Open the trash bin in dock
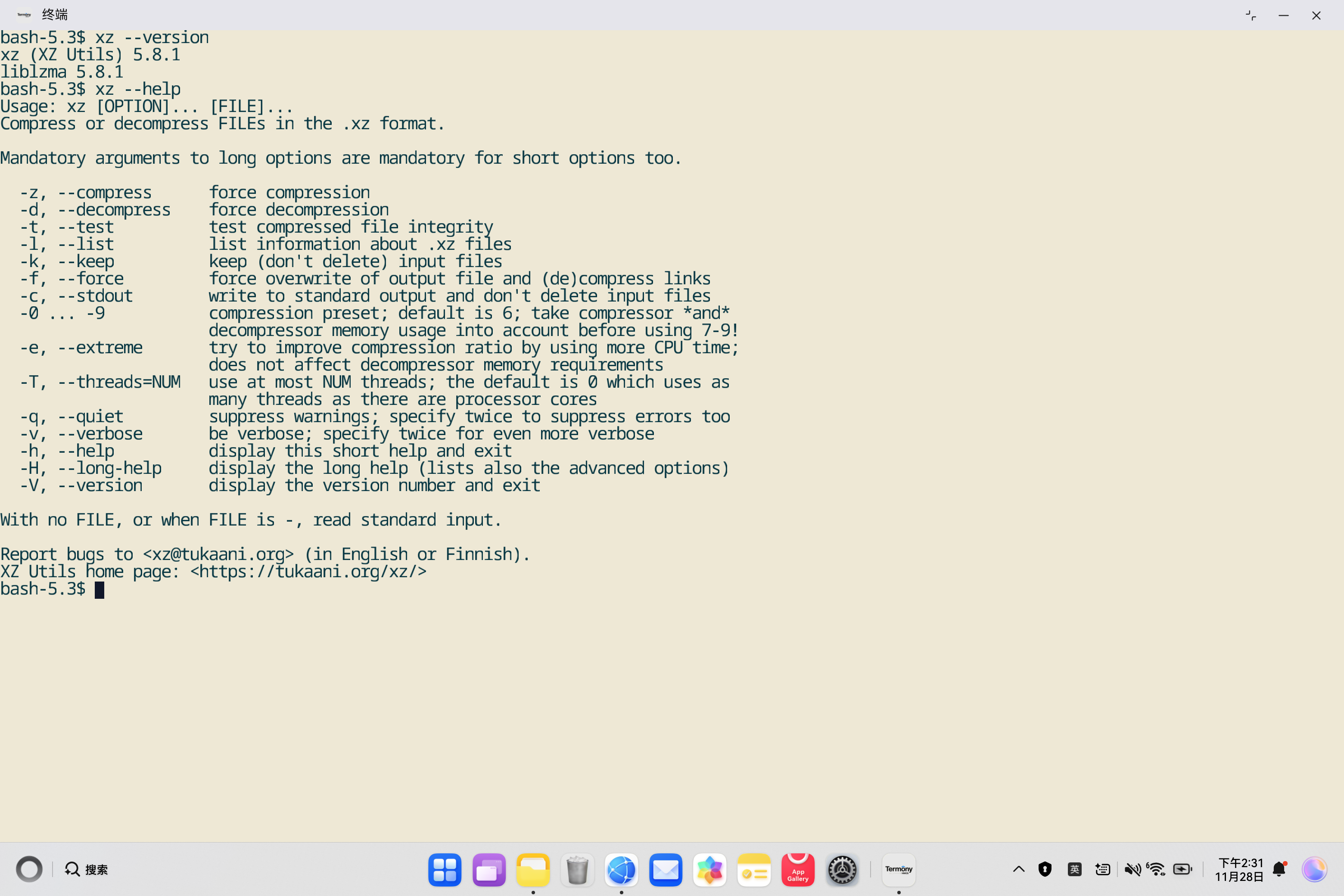Viewport: 1344px width, 896px height. (x=577, y=870)
